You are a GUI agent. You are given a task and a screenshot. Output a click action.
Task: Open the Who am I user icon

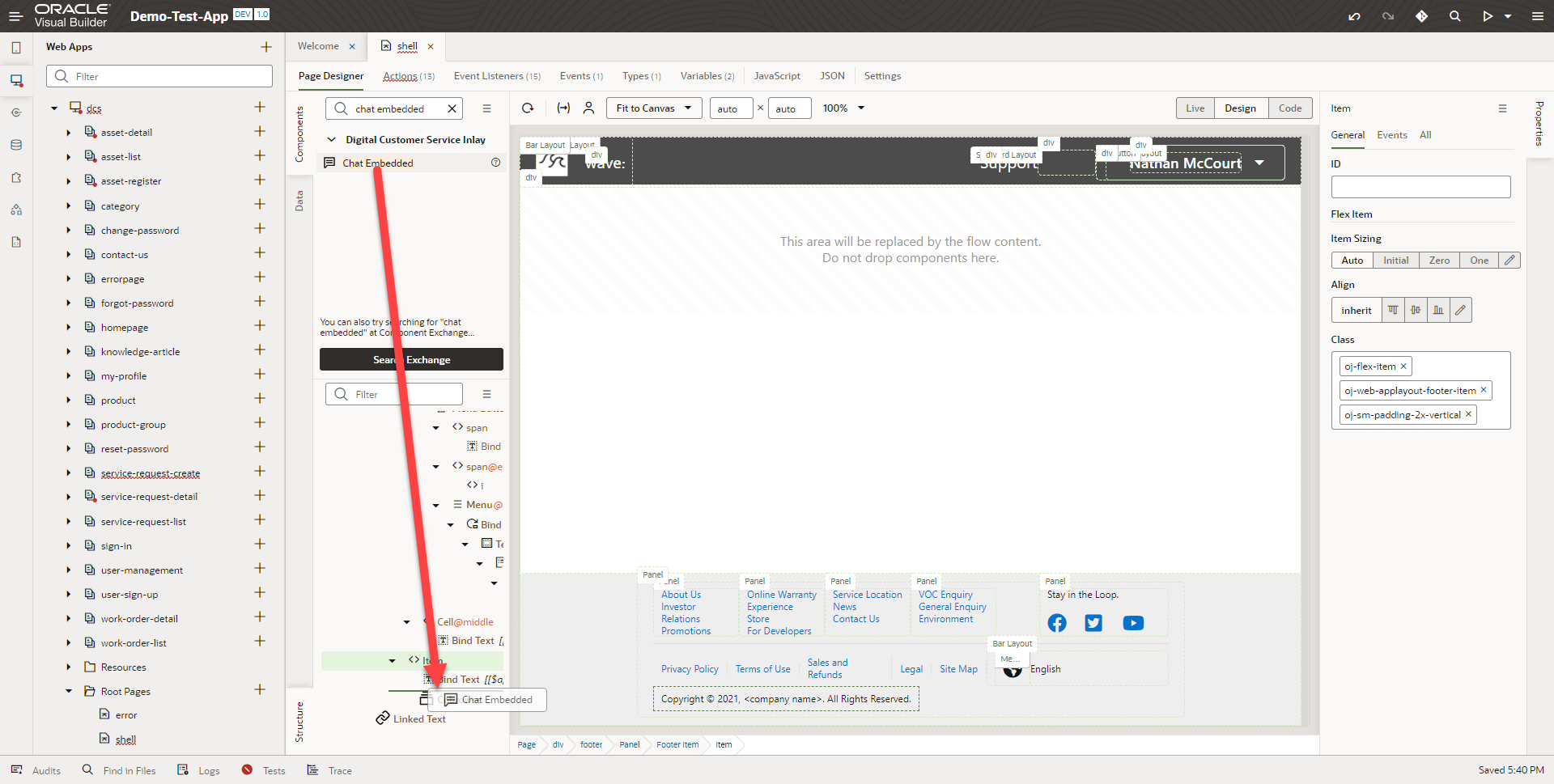(x=589, y=108)
